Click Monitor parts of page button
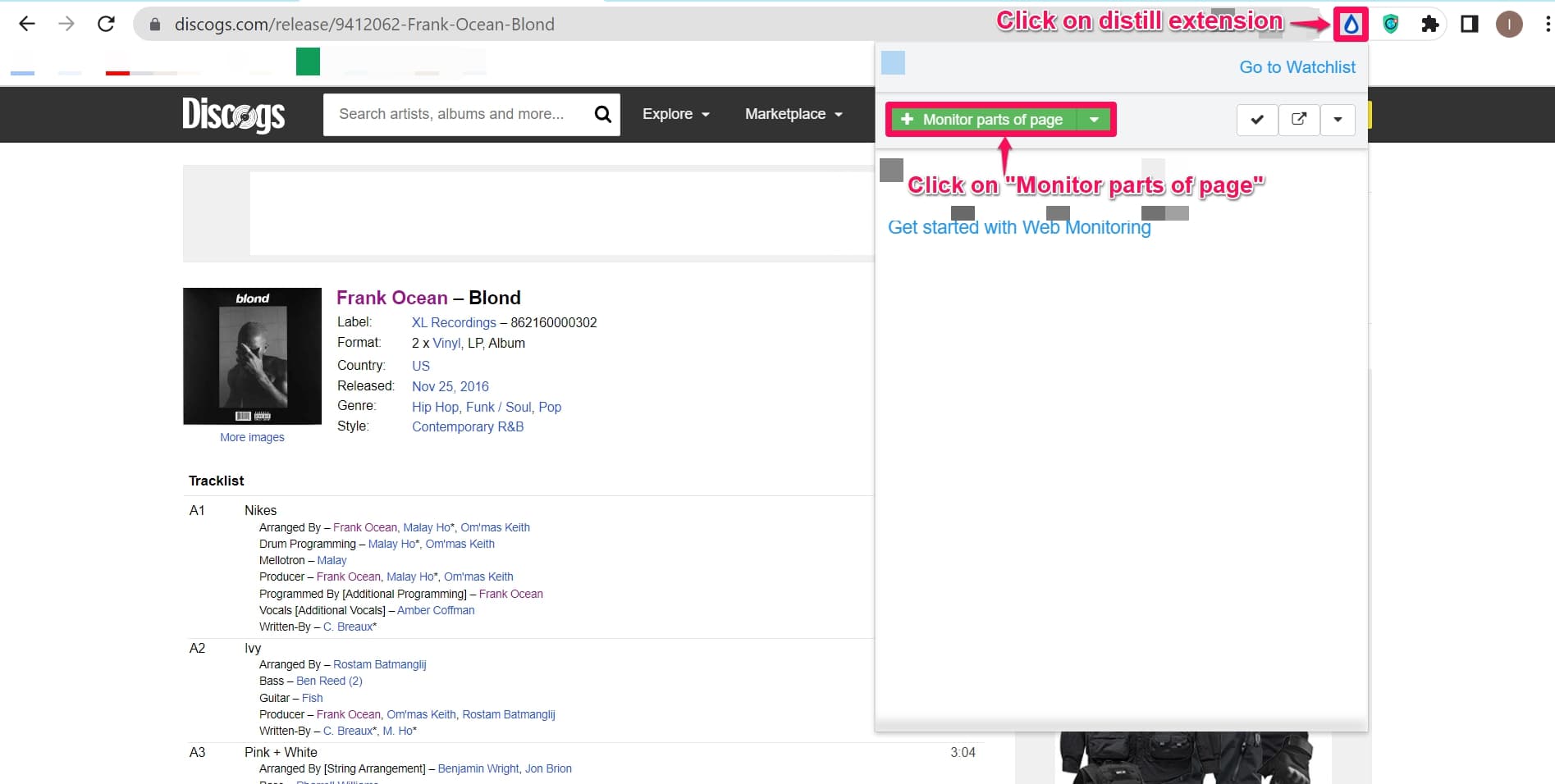Screen dimensions: 1555x784 click(x=984, y=120)
